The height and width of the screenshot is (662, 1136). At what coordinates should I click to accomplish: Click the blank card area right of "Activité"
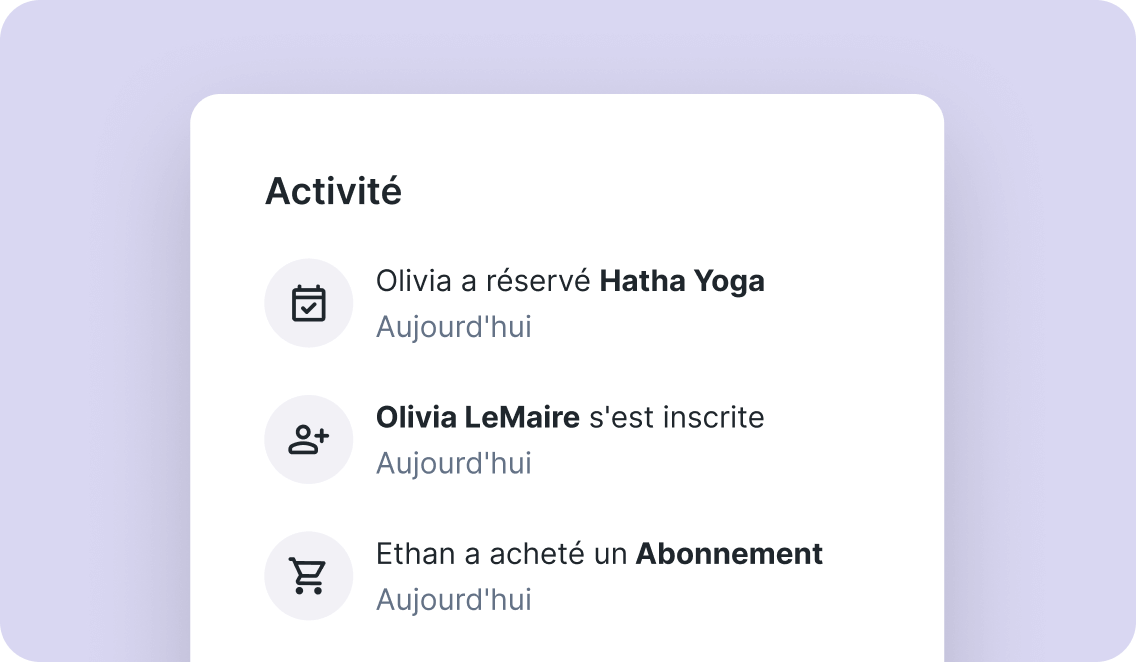pos(680,191)
